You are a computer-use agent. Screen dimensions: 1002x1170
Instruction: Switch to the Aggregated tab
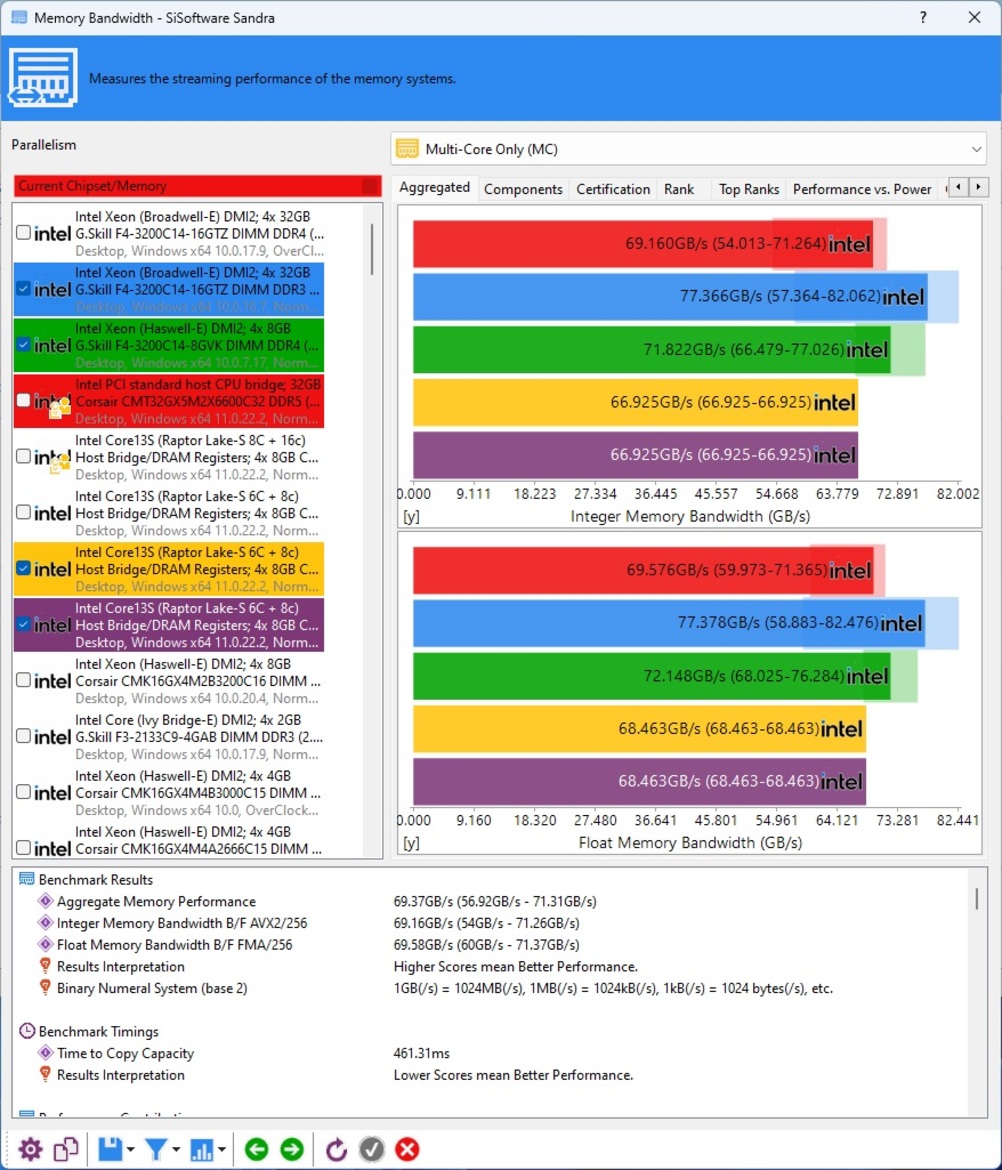point(434,187)
